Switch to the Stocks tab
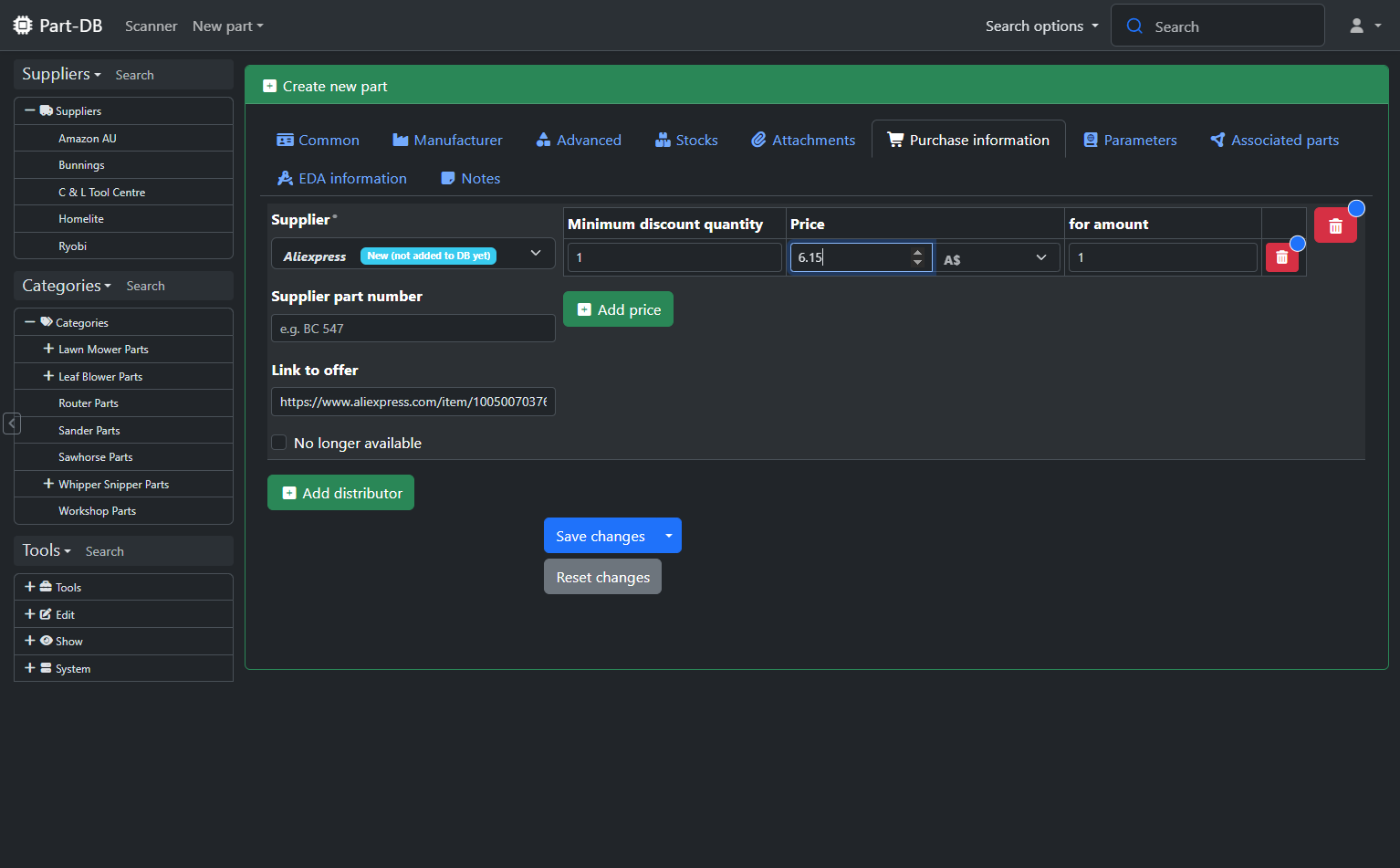This screenshot has height=868, width=1400. pyautogui.click(x=686, y=140)
